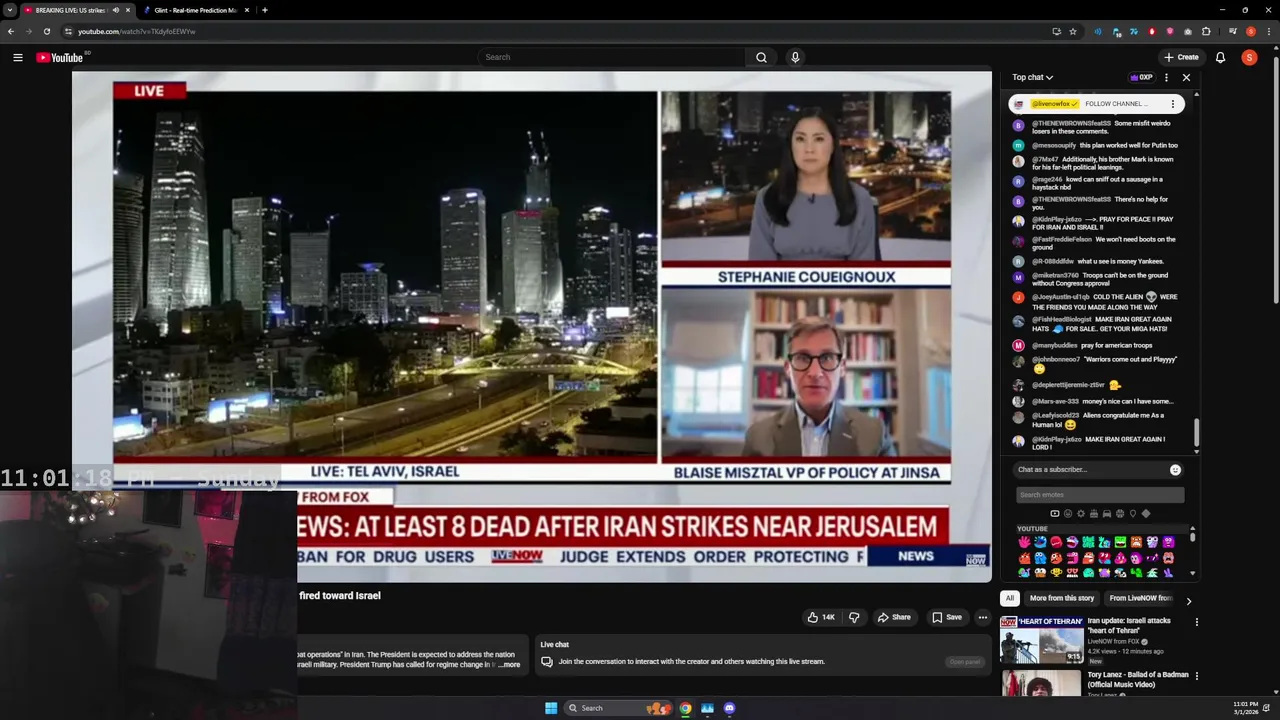Select the lightbulb objects emote category
Image resolution: width=1280 pixels, height=720 pixels.
(x=1133, y=514)
